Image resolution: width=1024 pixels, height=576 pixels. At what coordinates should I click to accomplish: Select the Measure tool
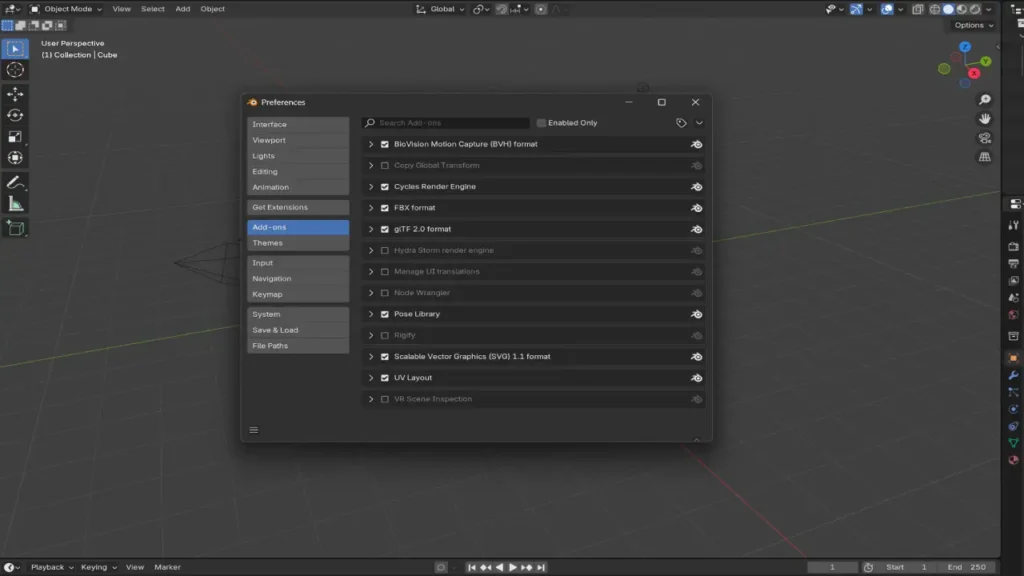15,204
